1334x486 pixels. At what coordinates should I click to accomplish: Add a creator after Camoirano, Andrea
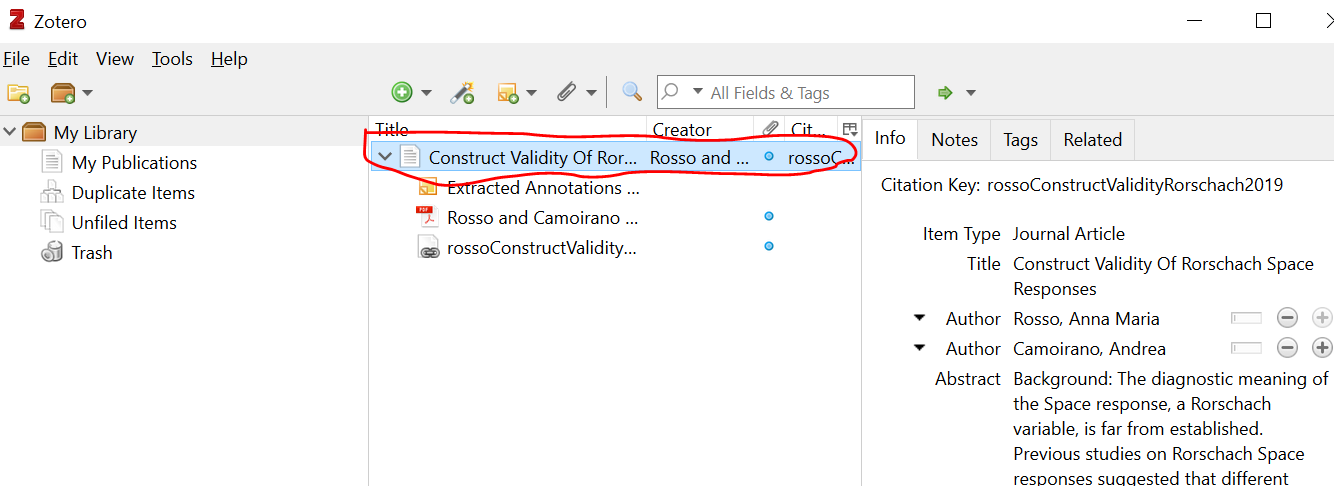click(x=1322, y=348)
